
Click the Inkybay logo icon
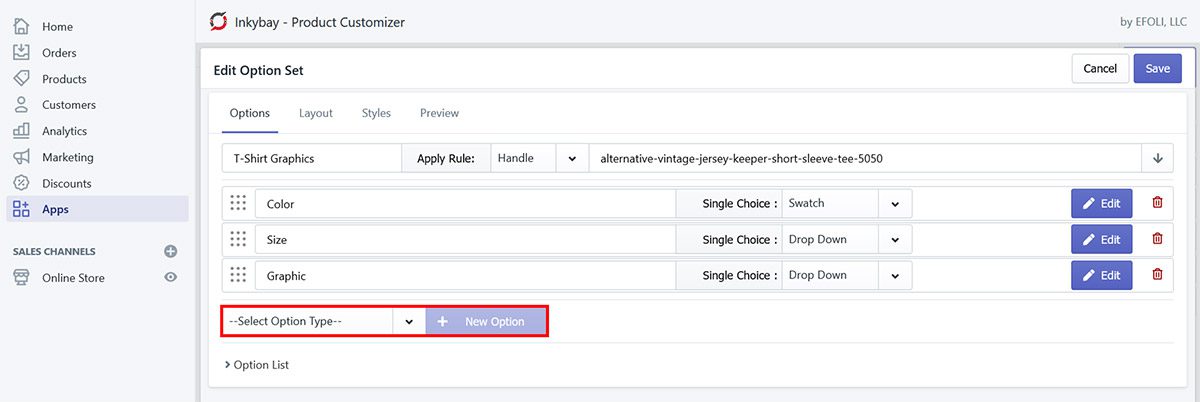(218, 21)
